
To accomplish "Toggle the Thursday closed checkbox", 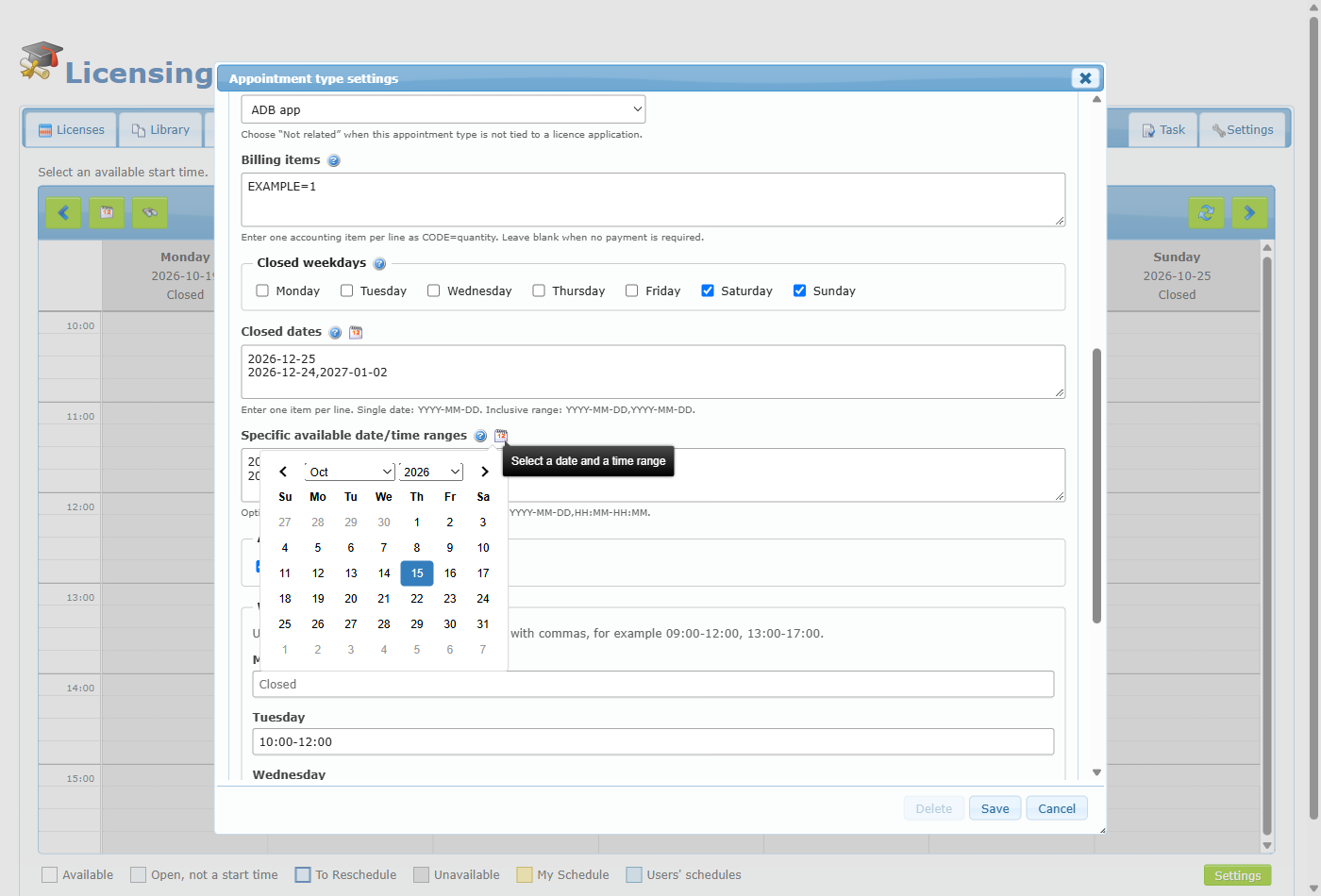I will [x=538, y=290].
